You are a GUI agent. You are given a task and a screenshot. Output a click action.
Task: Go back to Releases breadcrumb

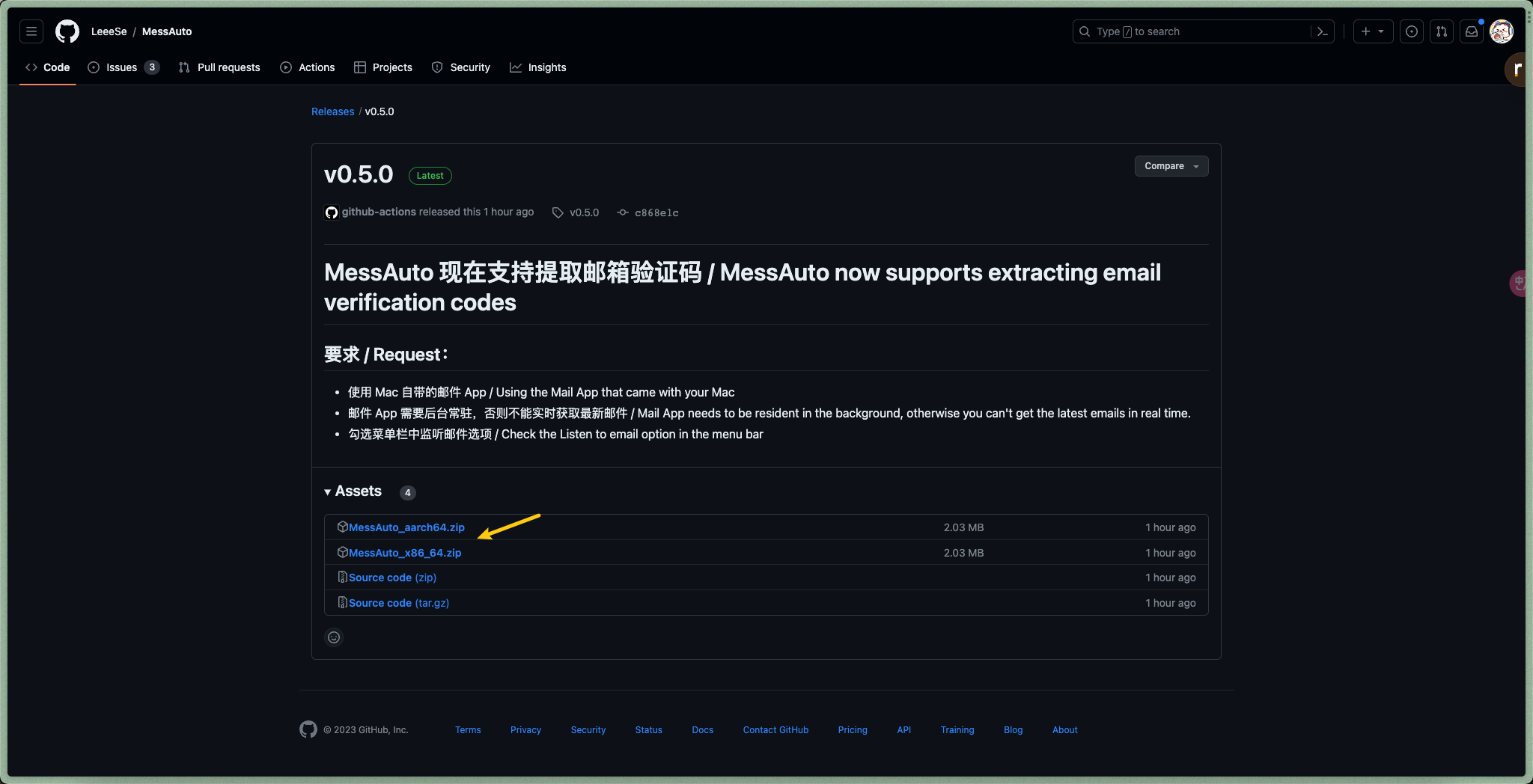pyautogui.click(x=332, y=111)
